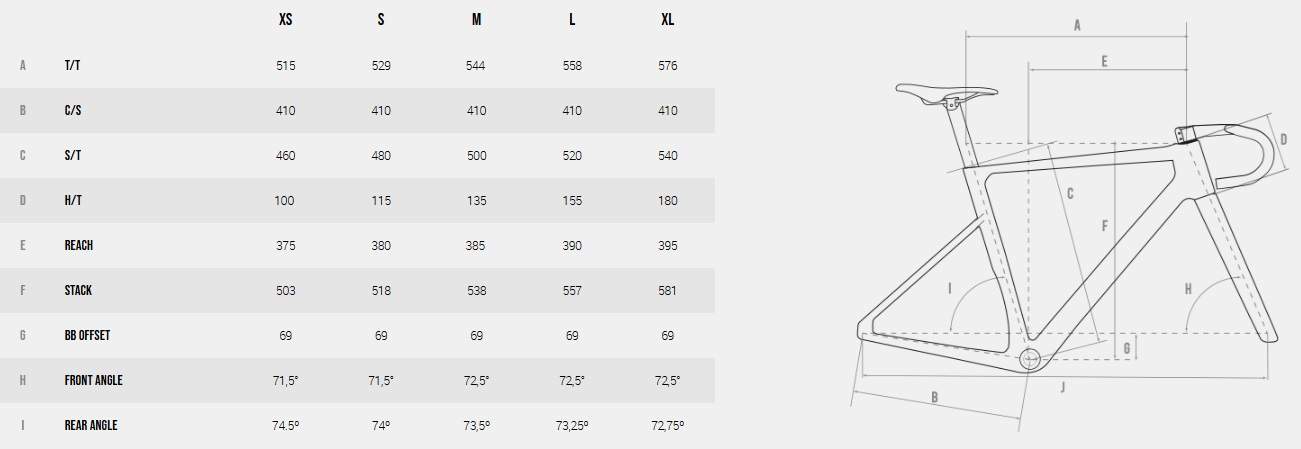This screenshot has width=1301, height=449.
Task: Select the S/T value 520 for L
Action: 572,156
